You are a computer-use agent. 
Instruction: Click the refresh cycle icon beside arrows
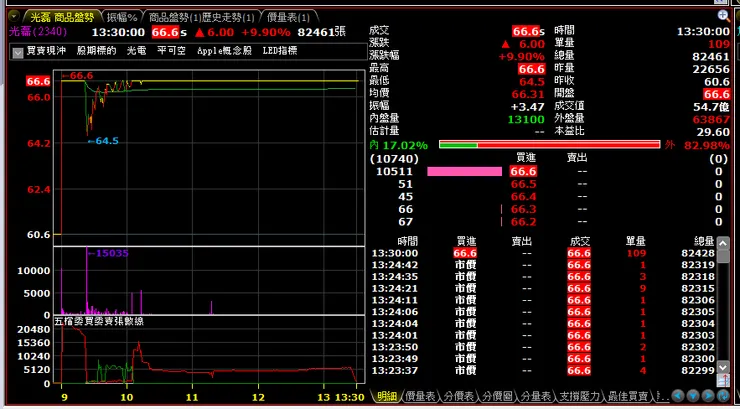point(723,395)
